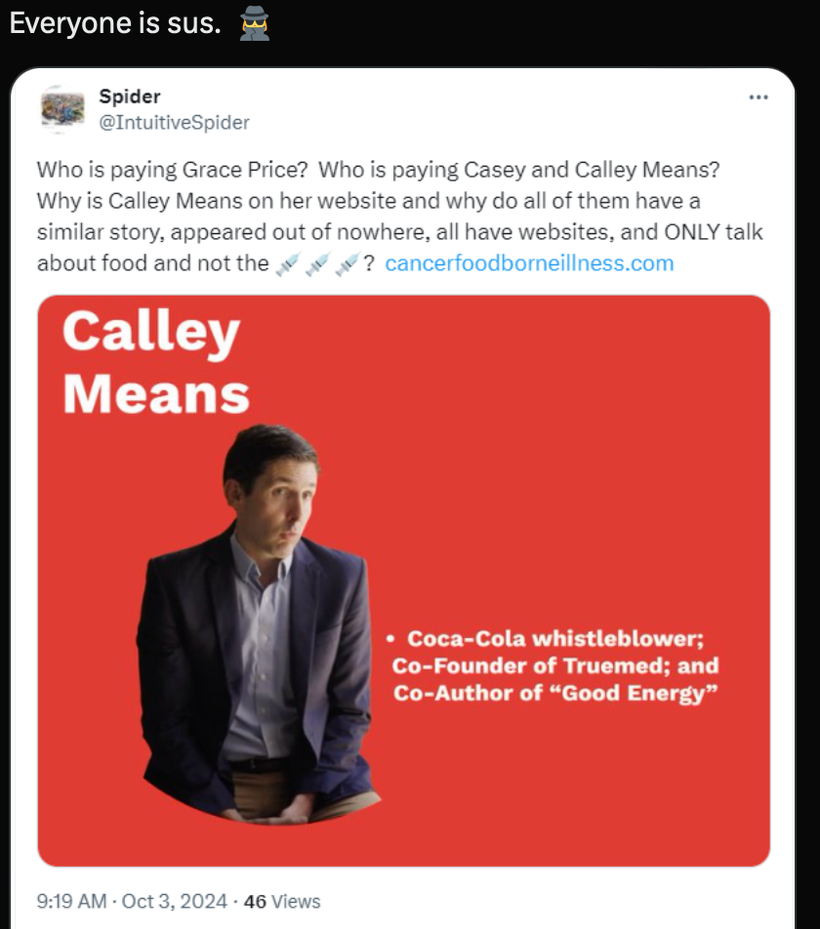Click the "Who is paying Grace Price?" sentence
This screenshot has height=929, width=820.
click(172, 169)
